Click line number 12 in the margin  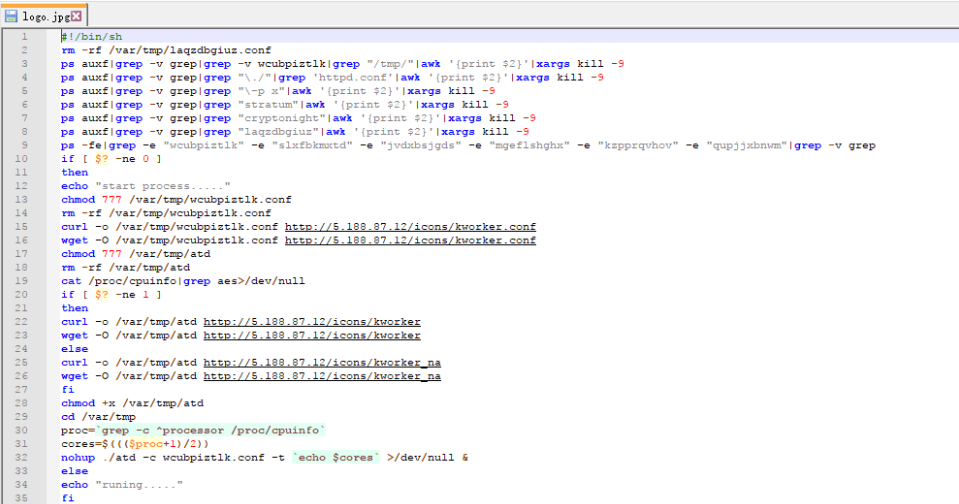[x=21, y=186]
